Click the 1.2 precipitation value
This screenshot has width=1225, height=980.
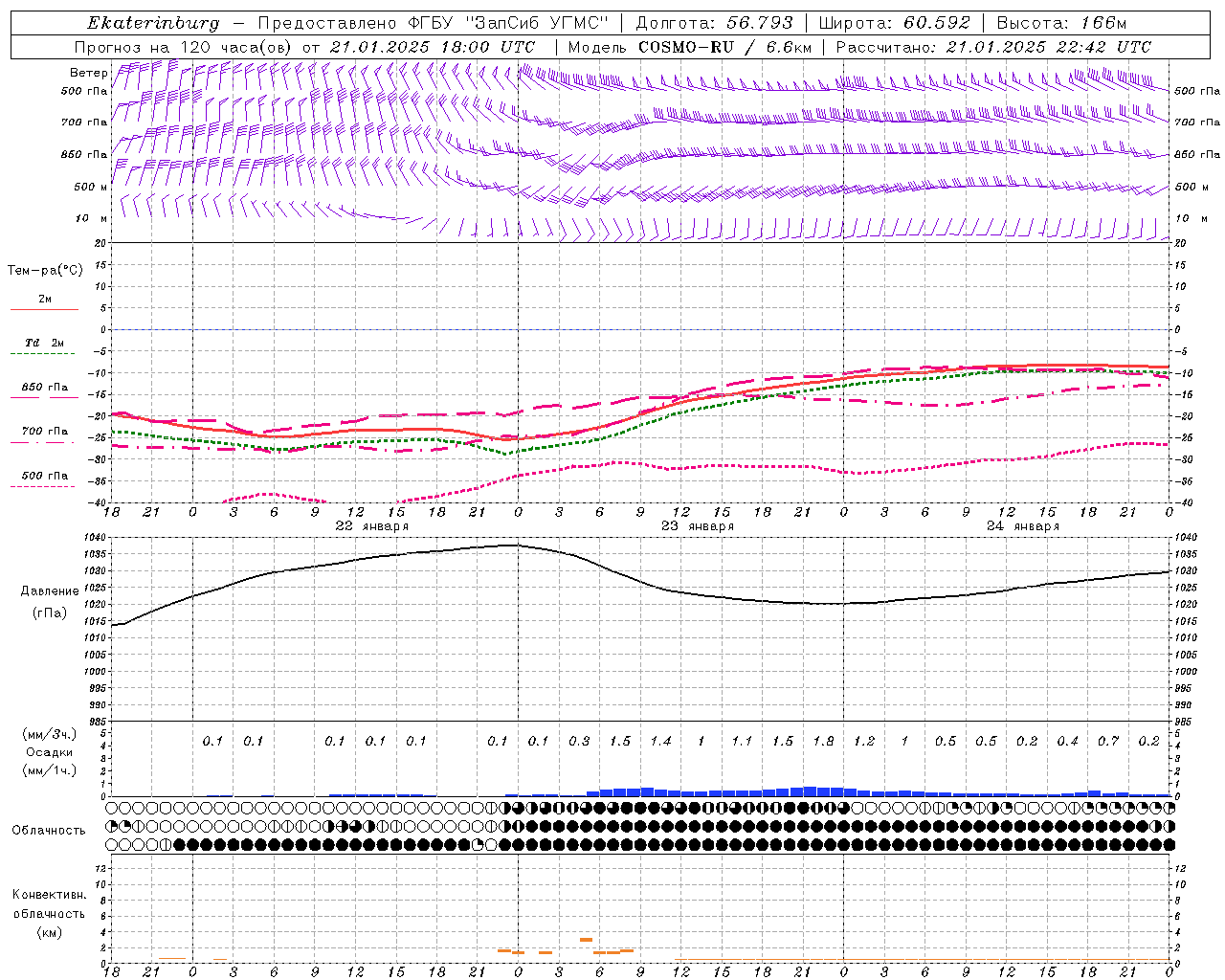pos(864,742)
